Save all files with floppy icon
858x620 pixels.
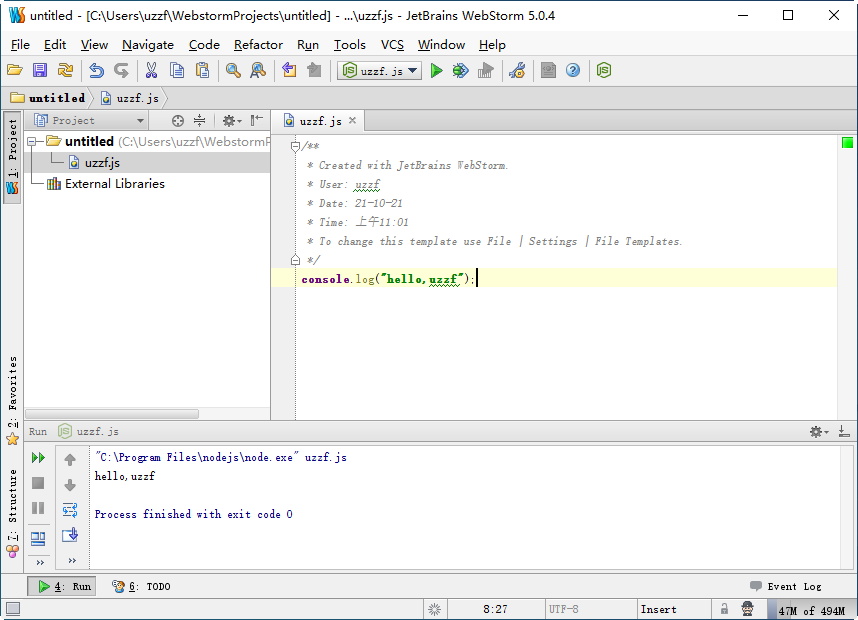point(40,71)
